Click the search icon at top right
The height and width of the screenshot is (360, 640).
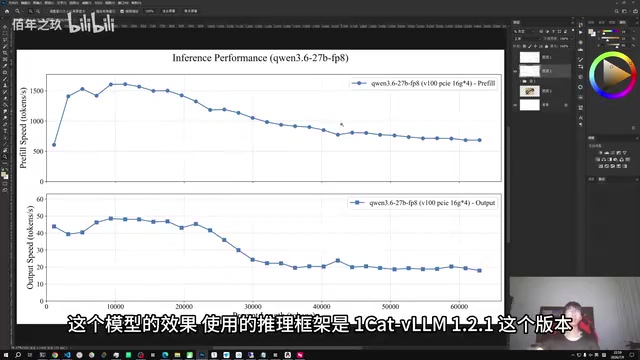pos(617,11)
